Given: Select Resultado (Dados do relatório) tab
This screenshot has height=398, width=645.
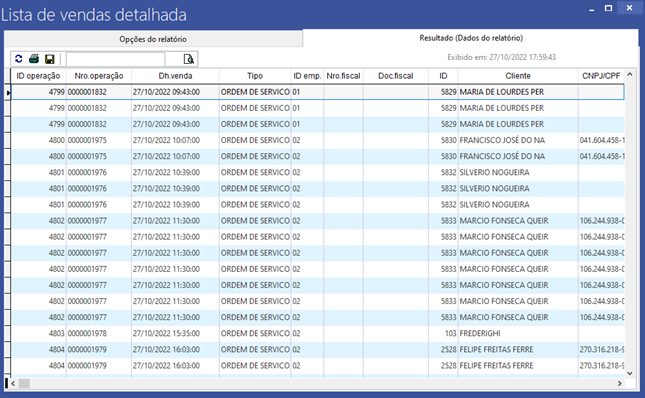Looking at the screenshot, I should 471,38.
